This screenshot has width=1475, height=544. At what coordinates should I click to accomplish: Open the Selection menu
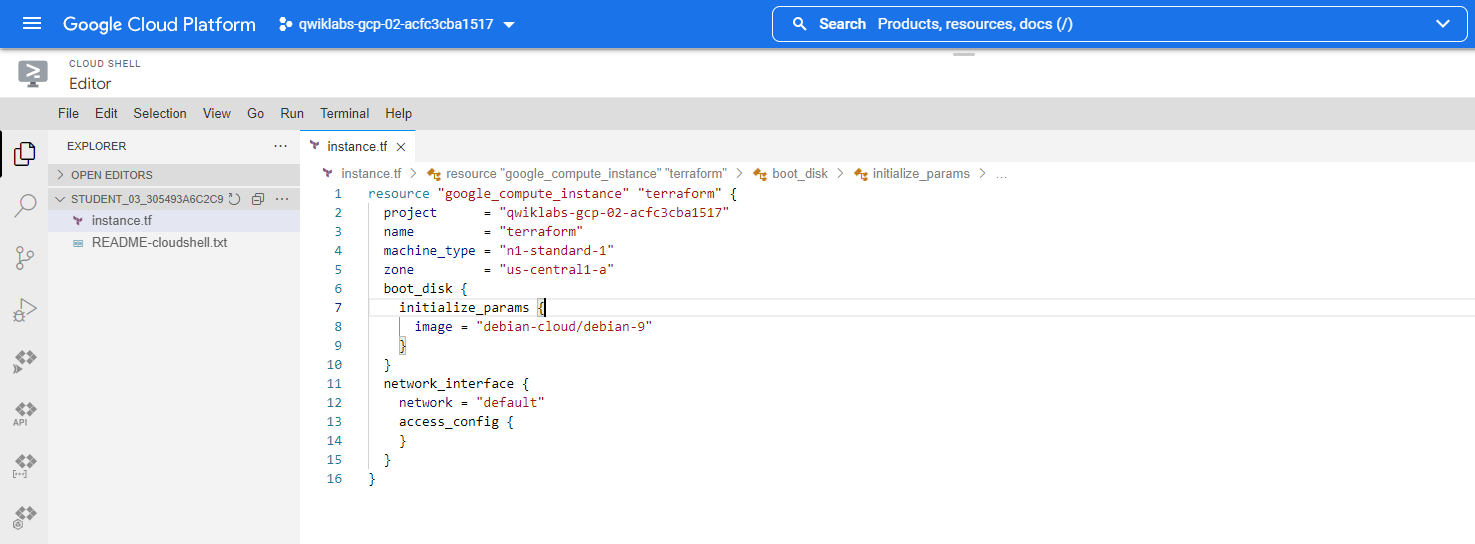pos(160,113)
